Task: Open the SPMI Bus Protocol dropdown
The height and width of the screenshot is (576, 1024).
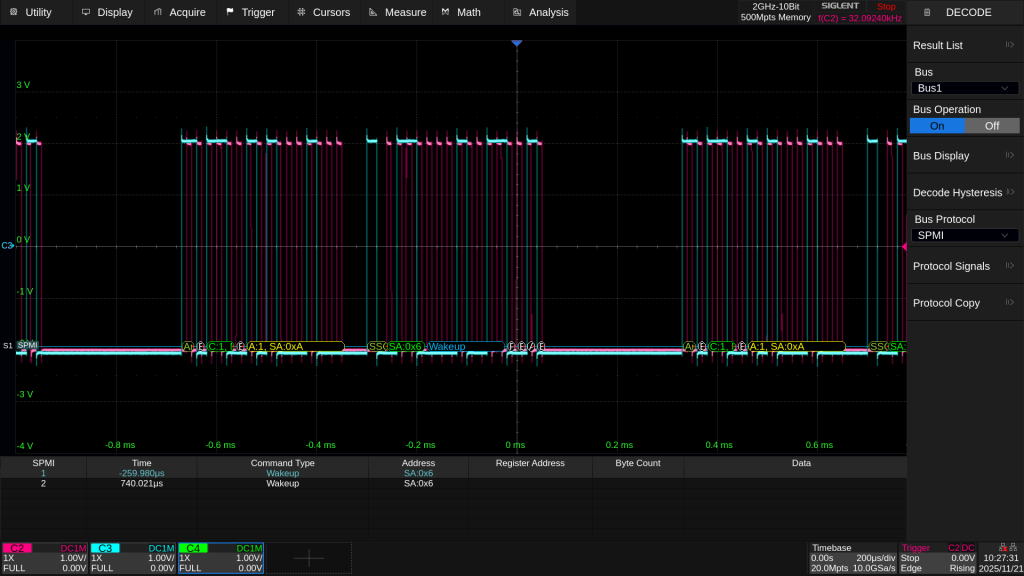Action: [965, 235]
